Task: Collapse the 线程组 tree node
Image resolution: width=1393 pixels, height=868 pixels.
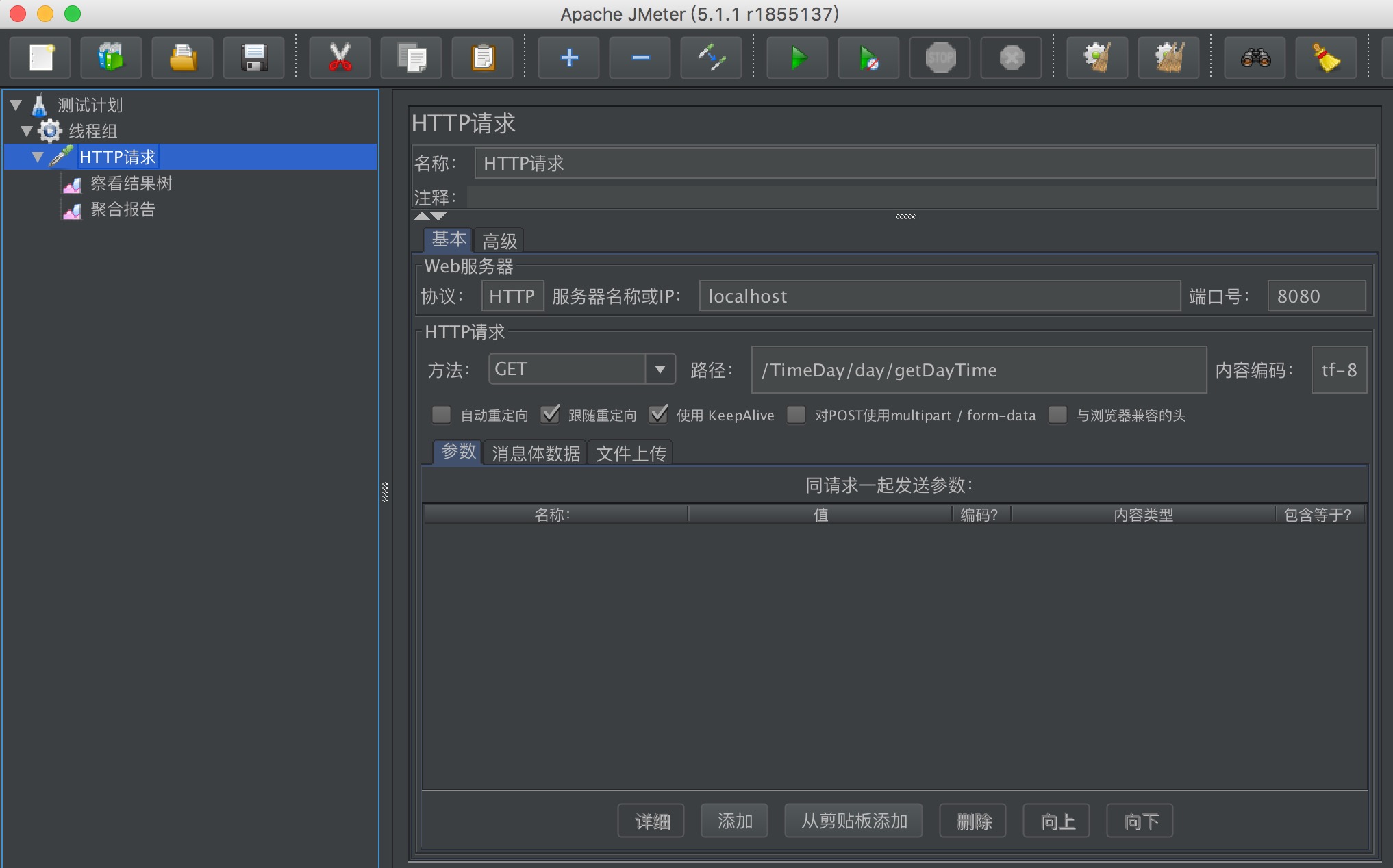Action: coord(27,130)
